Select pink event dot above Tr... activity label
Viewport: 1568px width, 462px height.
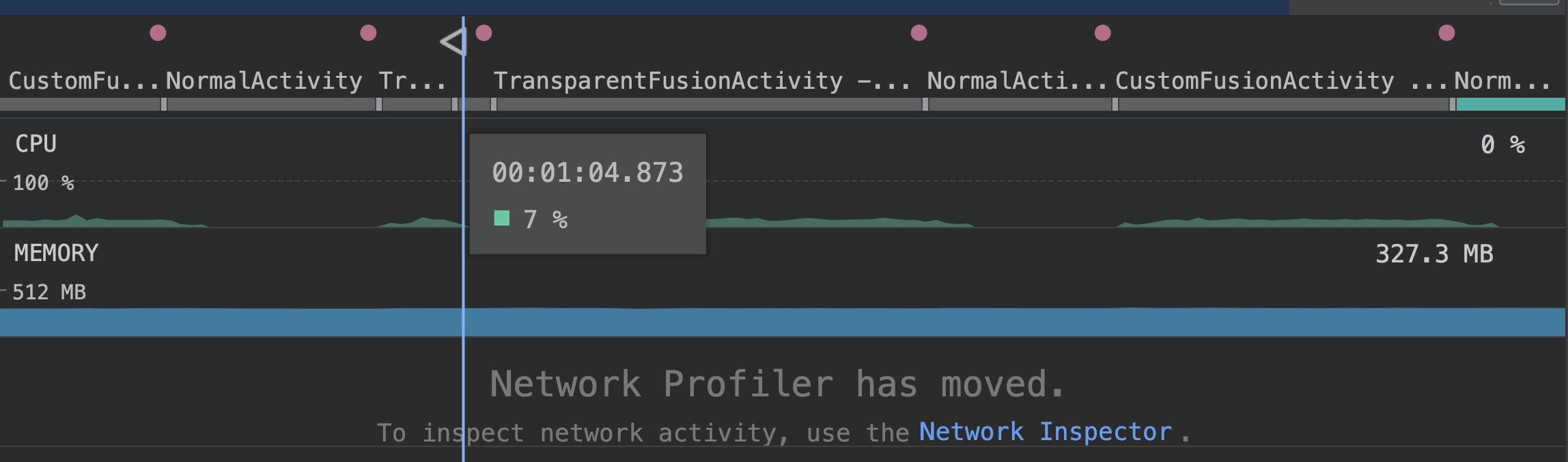pyautogui.click(x=368, y=33)
